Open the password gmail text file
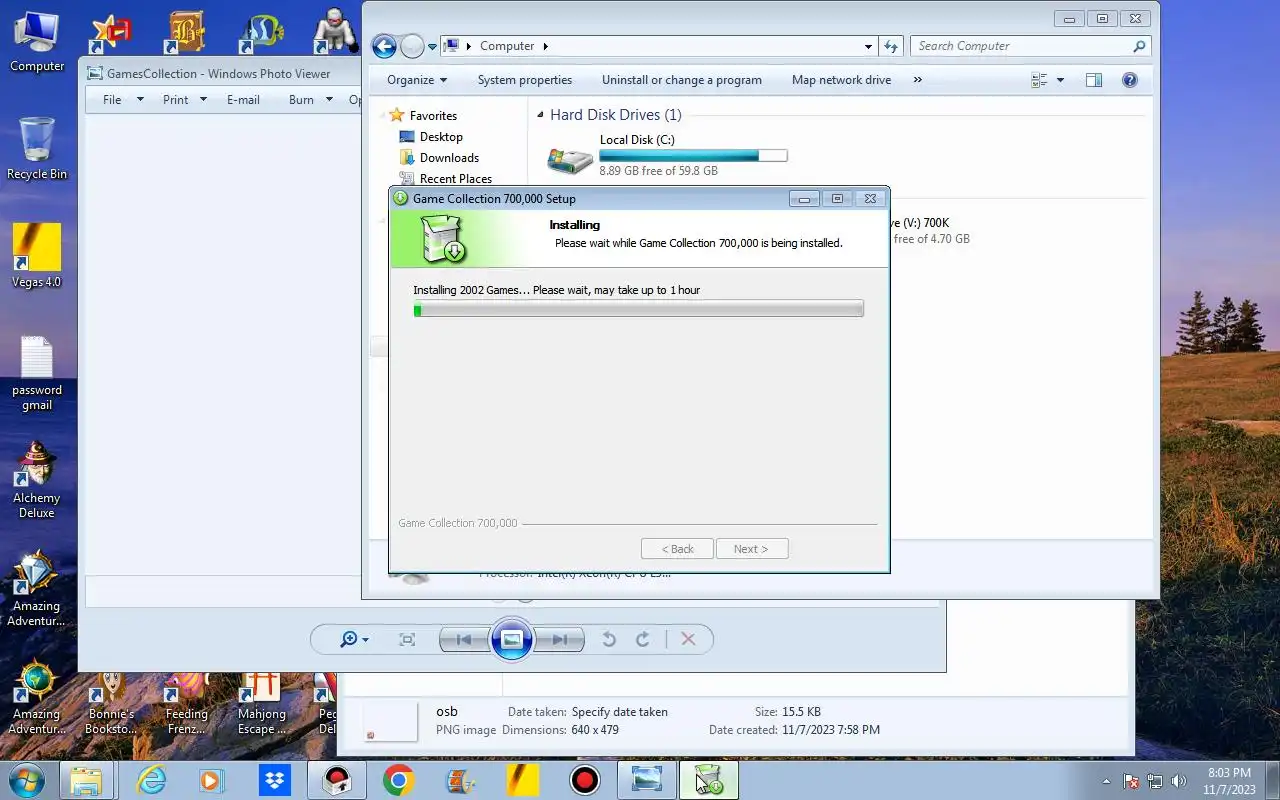Viewport: 1280px width, 800px height. click(x=37, y=372)
